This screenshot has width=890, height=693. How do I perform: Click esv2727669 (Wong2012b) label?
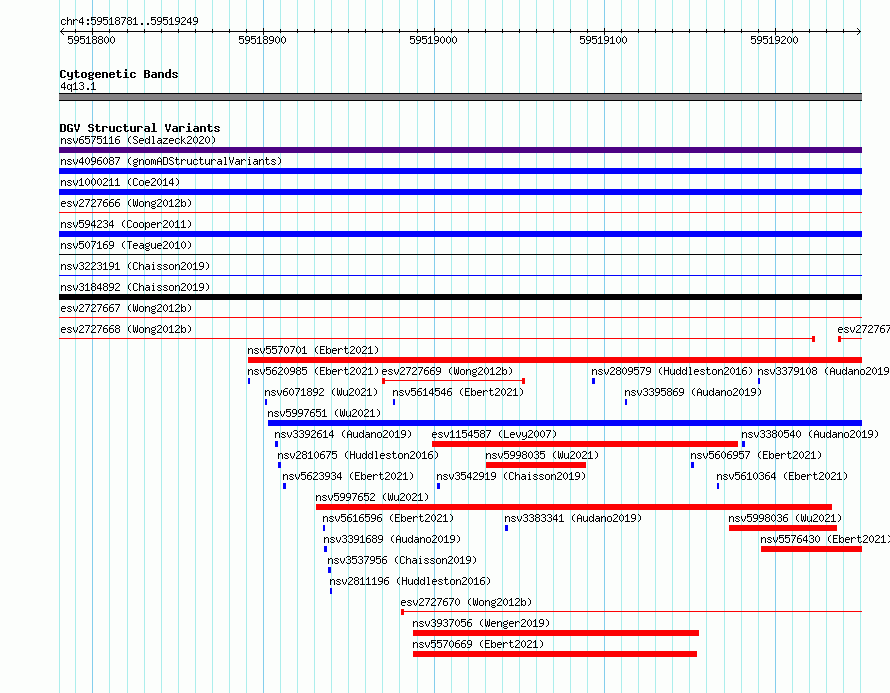coord(447,371)
